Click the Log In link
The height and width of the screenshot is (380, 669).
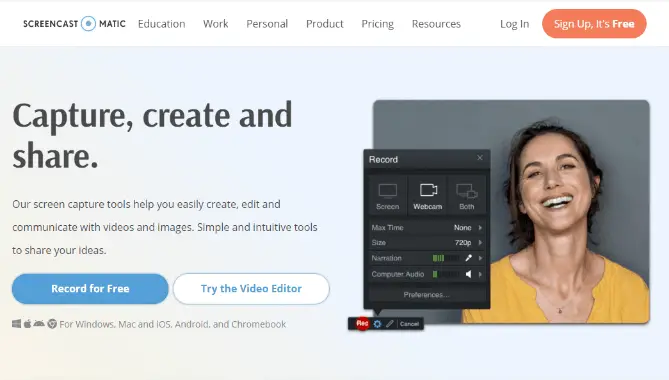pyautogui.click(x=515, y=24)
